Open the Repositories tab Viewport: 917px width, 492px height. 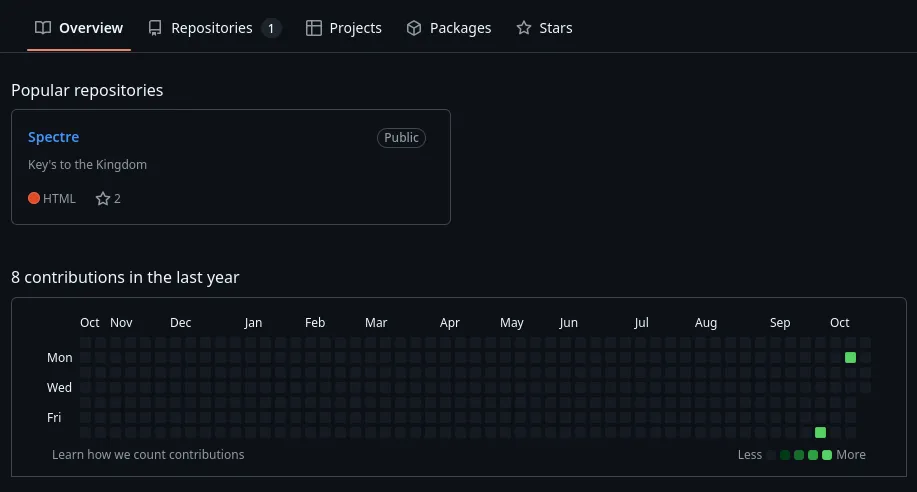click(x=211, y=28)
